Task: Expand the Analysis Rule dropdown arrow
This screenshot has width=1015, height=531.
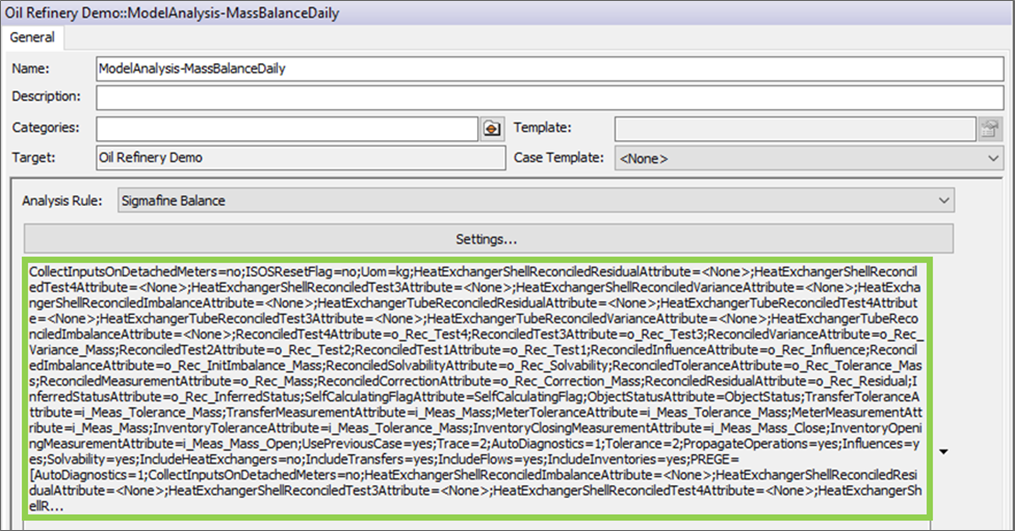Action: [x=943, y=201]
